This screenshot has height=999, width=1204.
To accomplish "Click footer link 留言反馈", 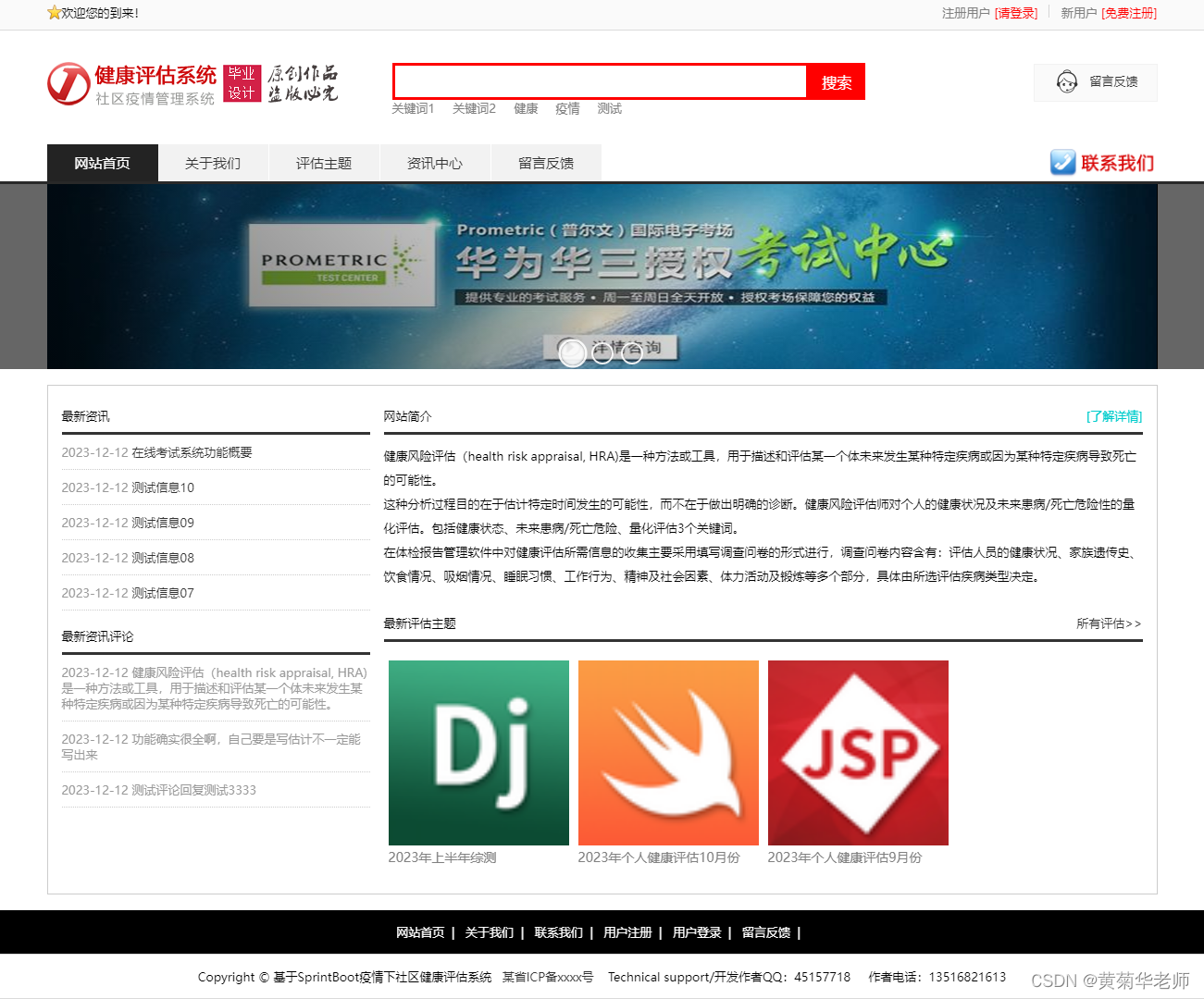I will [765, 932].
